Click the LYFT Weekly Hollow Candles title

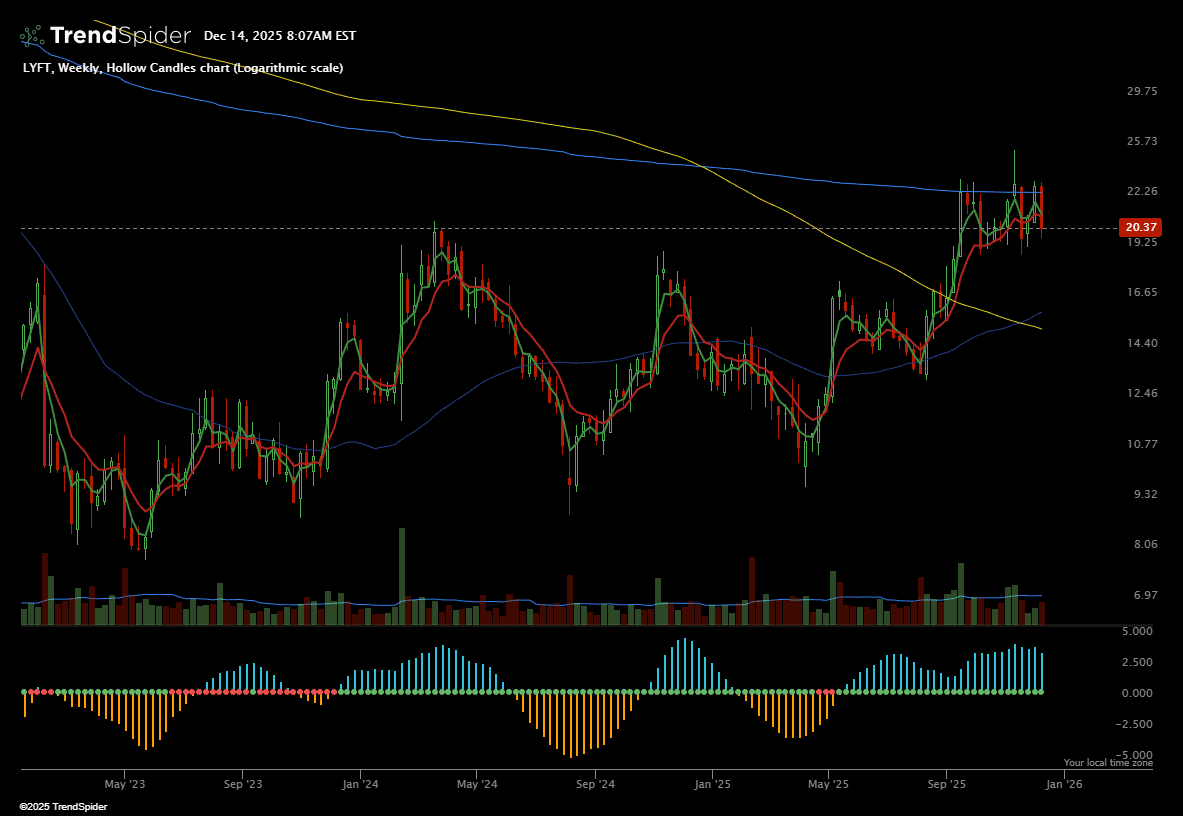point(183,68)
